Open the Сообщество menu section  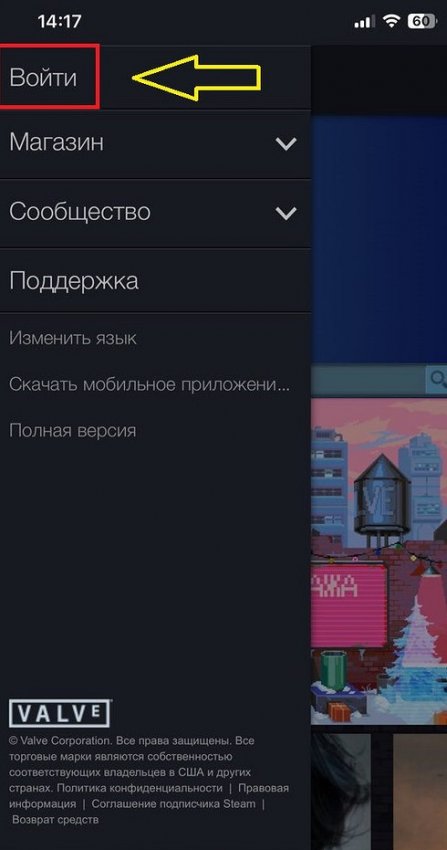click(x=155, y=212)
